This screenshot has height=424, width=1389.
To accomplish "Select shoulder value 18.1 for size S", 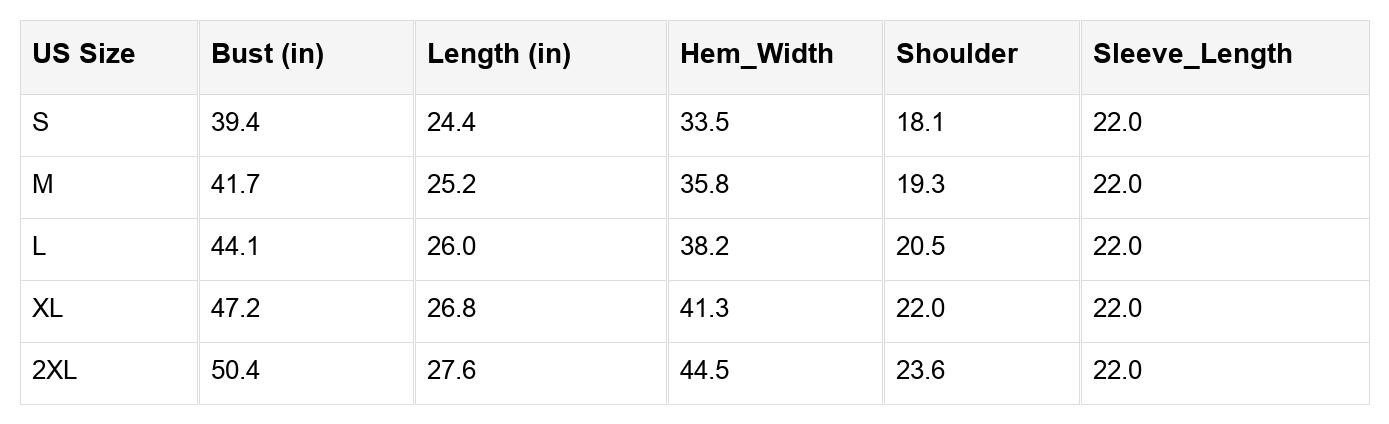I will [x=919, y=123].
